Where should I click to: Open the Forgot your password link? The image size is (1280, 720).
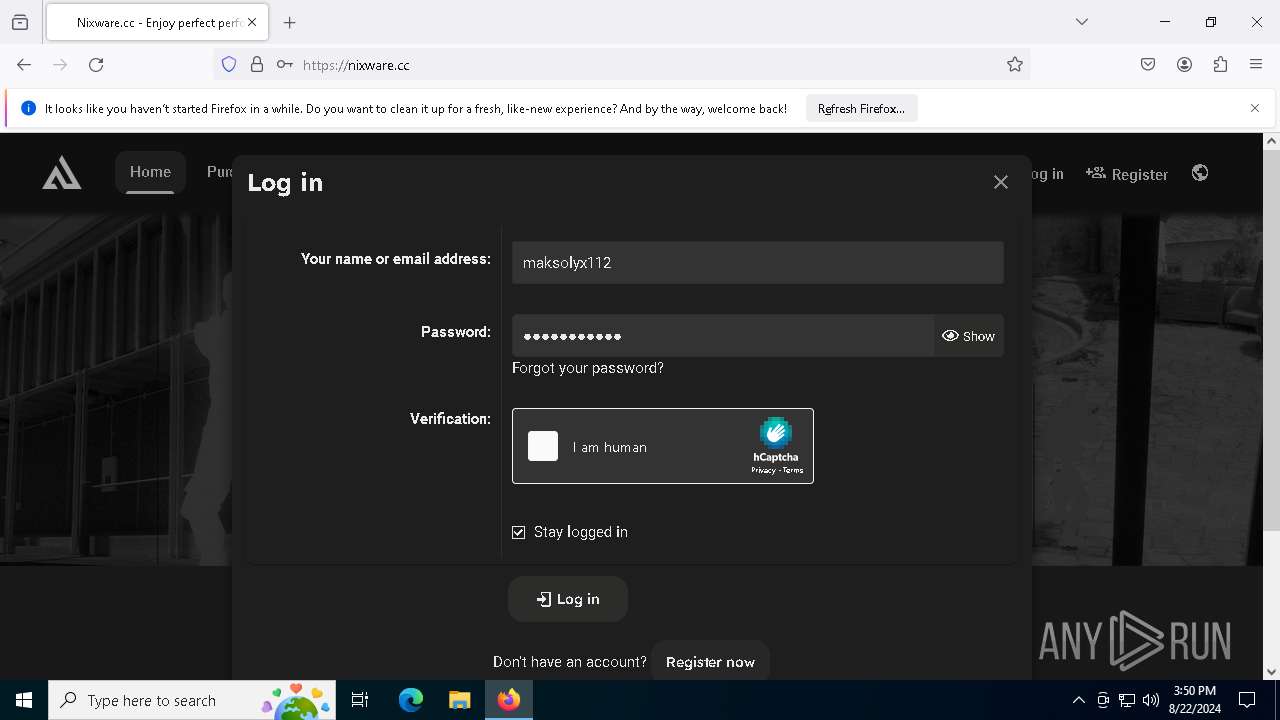pyautogui.click(x=588, y=368)
